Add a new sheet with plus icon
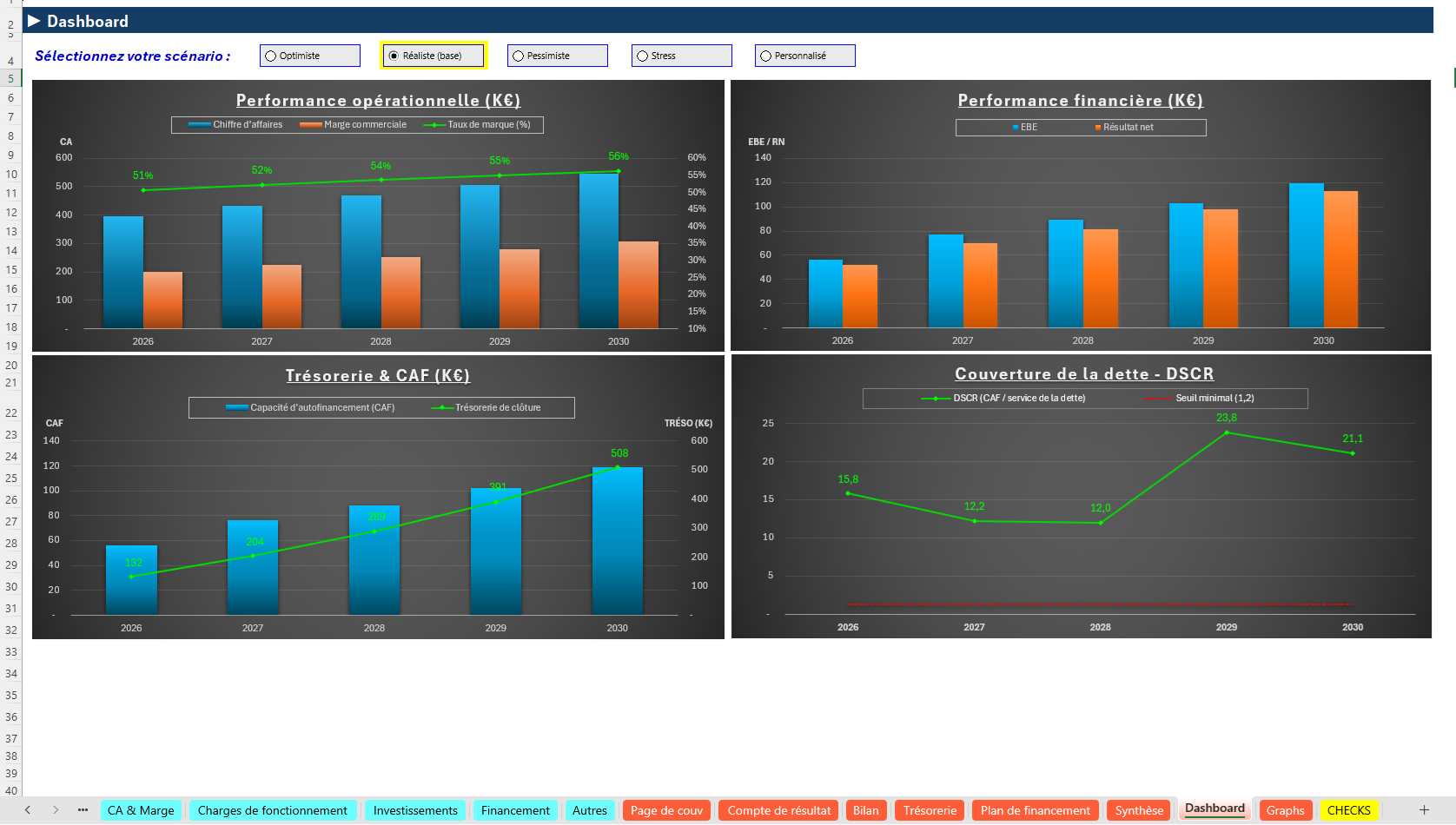1456x825 pixels. coord(1424,810)
